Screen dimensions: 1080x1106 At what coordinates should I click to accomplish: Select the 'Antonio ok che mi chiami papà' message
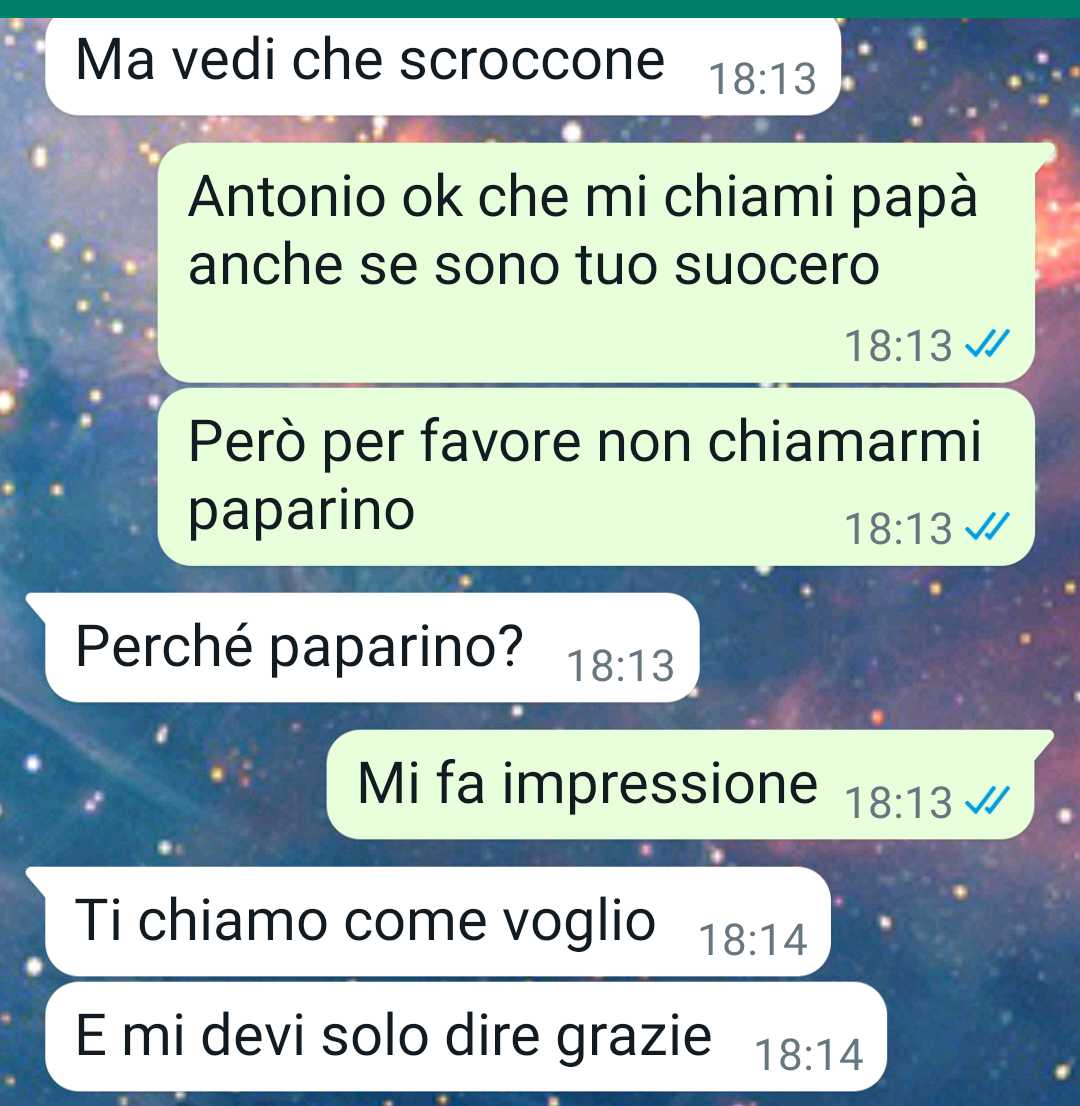click(x=596, y=263)
